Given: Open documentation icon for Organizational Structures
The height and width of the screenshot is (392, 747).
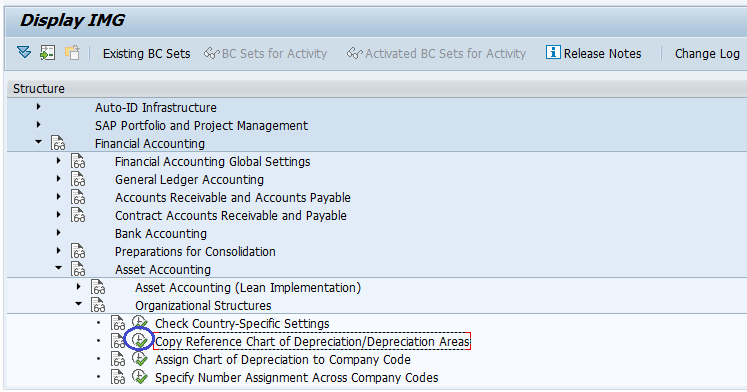Looking at the screenshot, I should [98, 305].
